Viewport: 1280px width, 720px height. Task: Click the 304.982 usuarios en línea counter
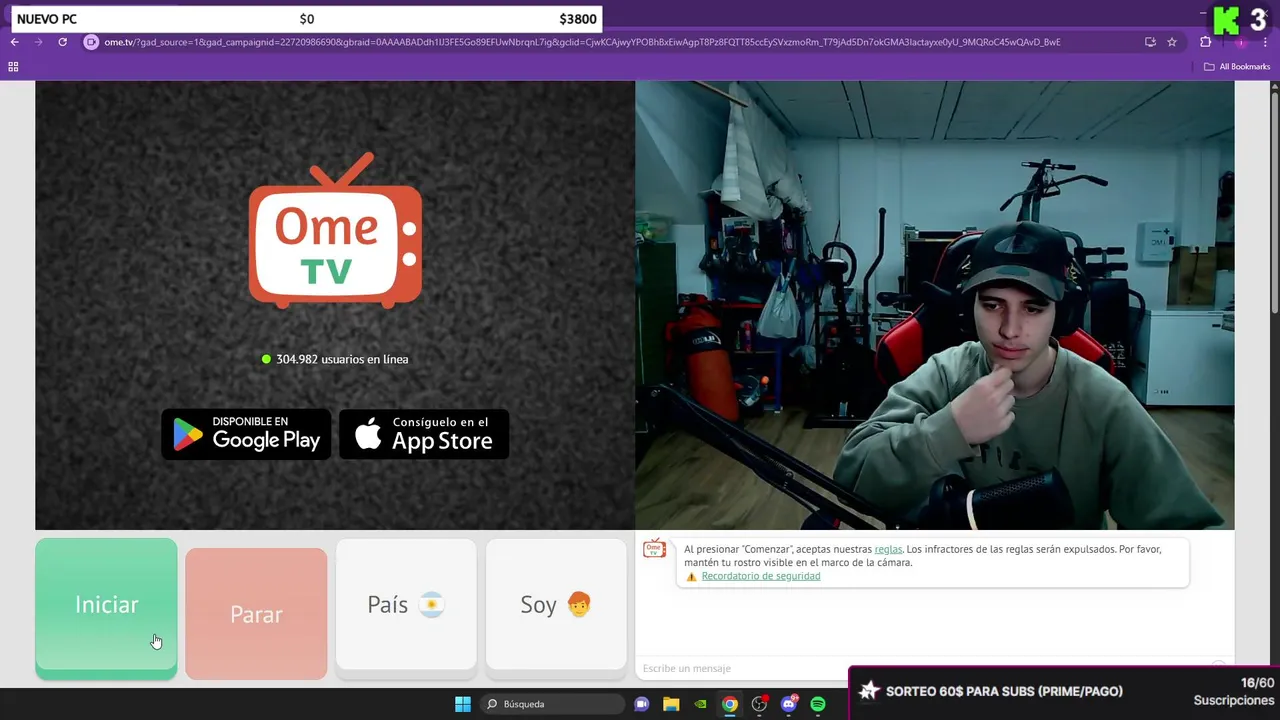[335, 359]
